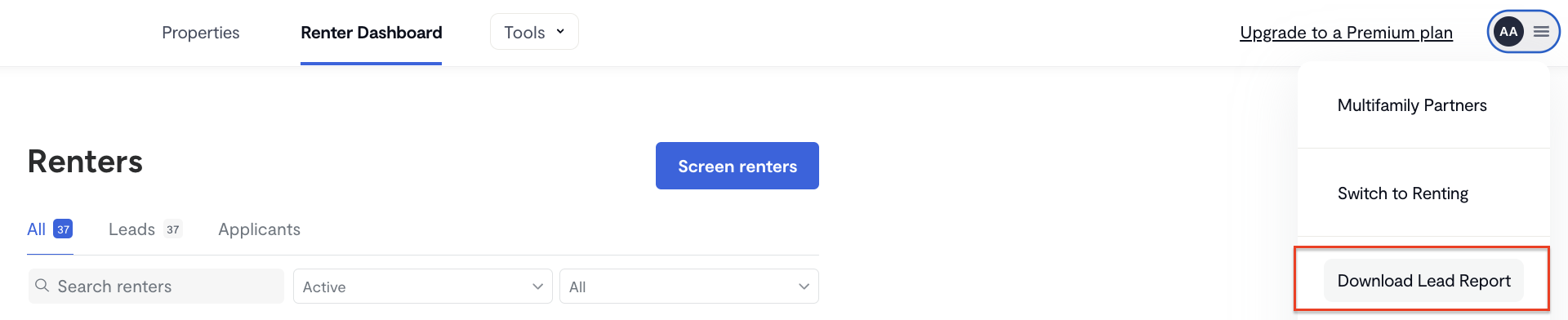Go to the Properties tab
Screen dimensions: 1568x320
(x=201, y=33)
